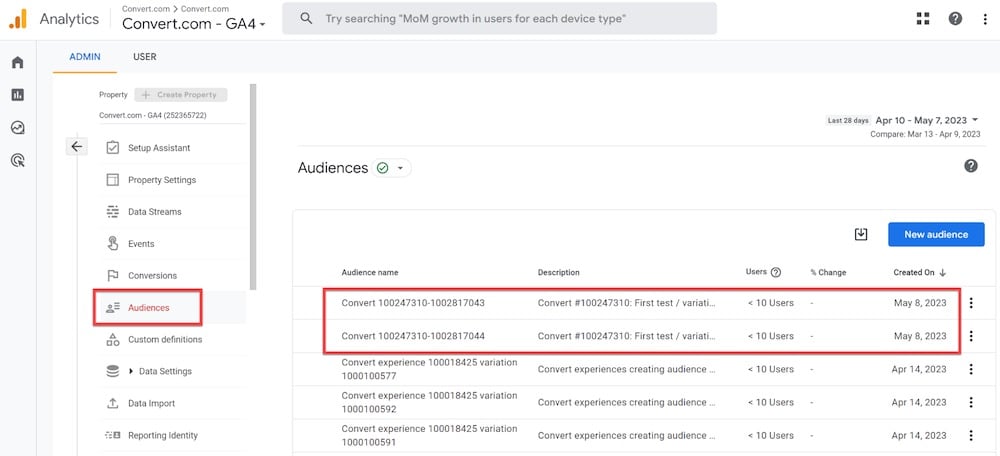1000x456 pixels.
Task: Open the date range Apr 10 - May 7 dropdown
Action: click(928, 120)
